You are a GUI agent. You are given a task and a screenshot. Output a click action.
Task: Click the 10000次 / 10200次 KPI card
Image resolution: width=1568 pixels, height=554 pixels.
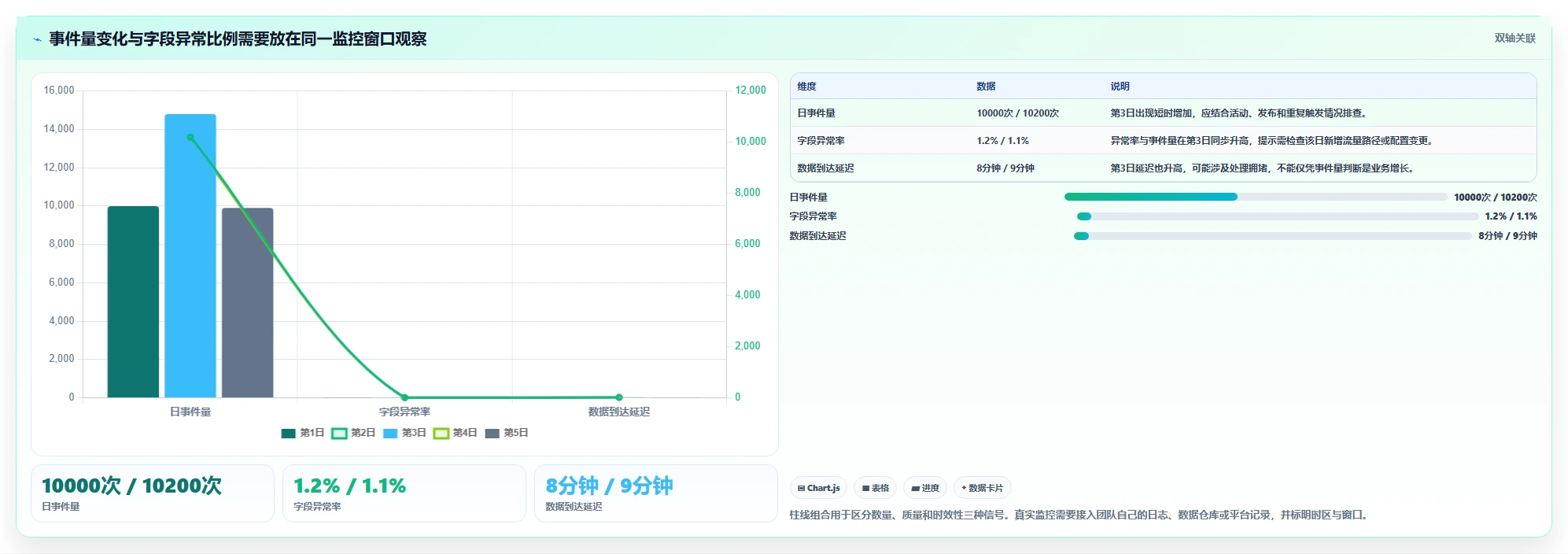(153, 493)
